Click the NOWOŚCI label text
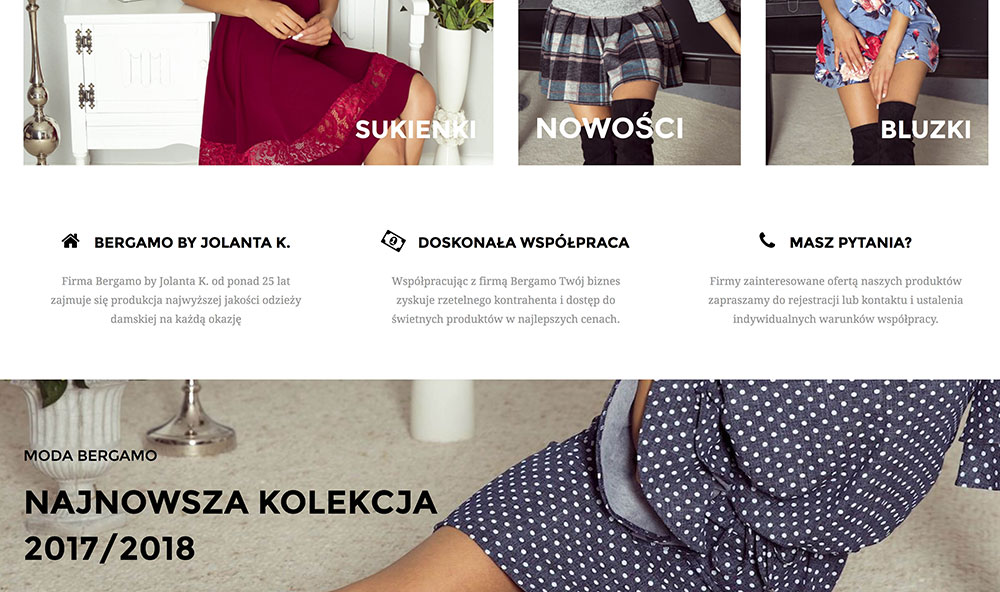This screenshot has height=592, width=1000. 610,128
